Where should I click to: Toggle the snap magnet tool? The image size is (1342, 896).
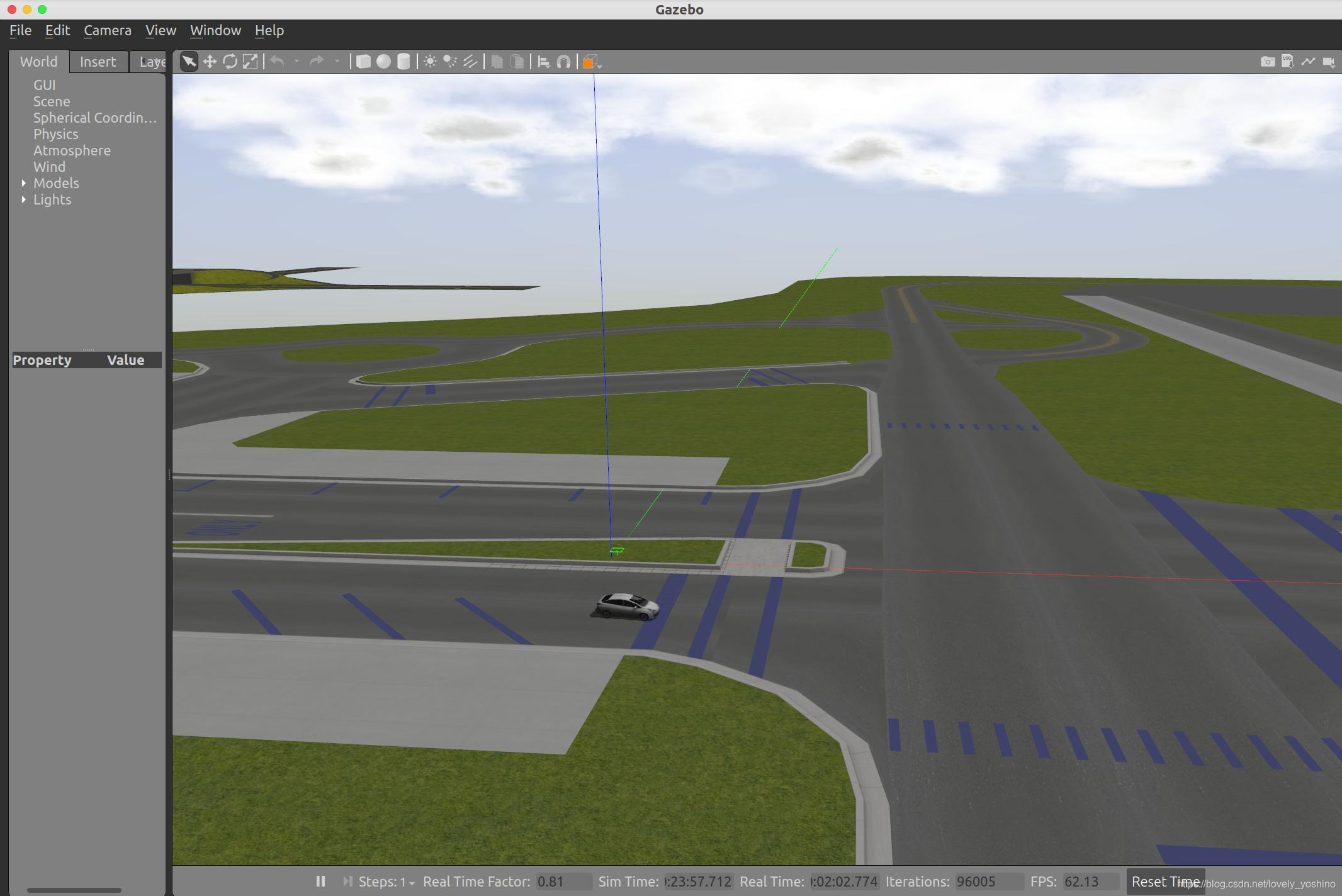pos(564,62)
